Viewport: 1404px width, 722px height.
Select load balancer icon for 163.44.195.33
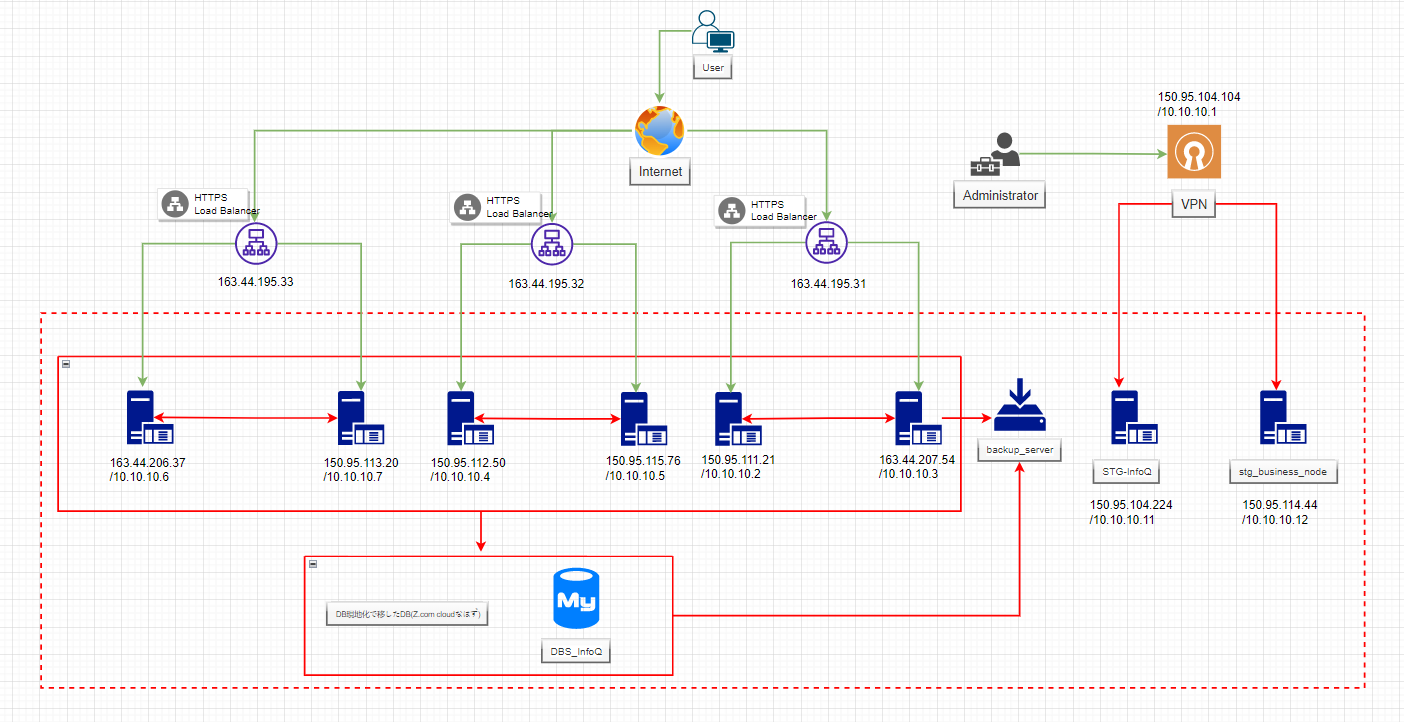click(256, 242)
